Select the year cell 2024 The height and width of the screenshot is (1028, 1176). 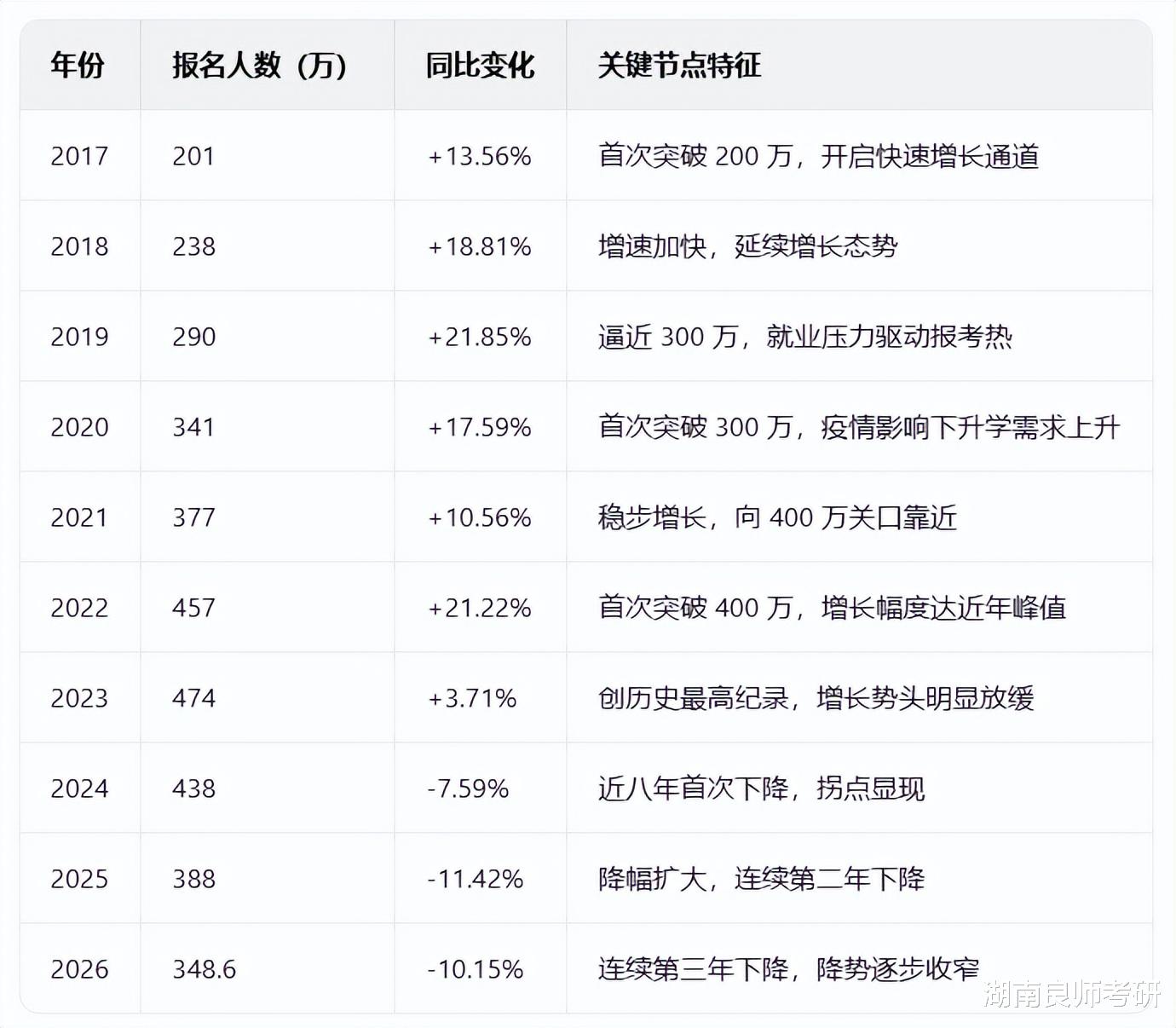point(79,788)
